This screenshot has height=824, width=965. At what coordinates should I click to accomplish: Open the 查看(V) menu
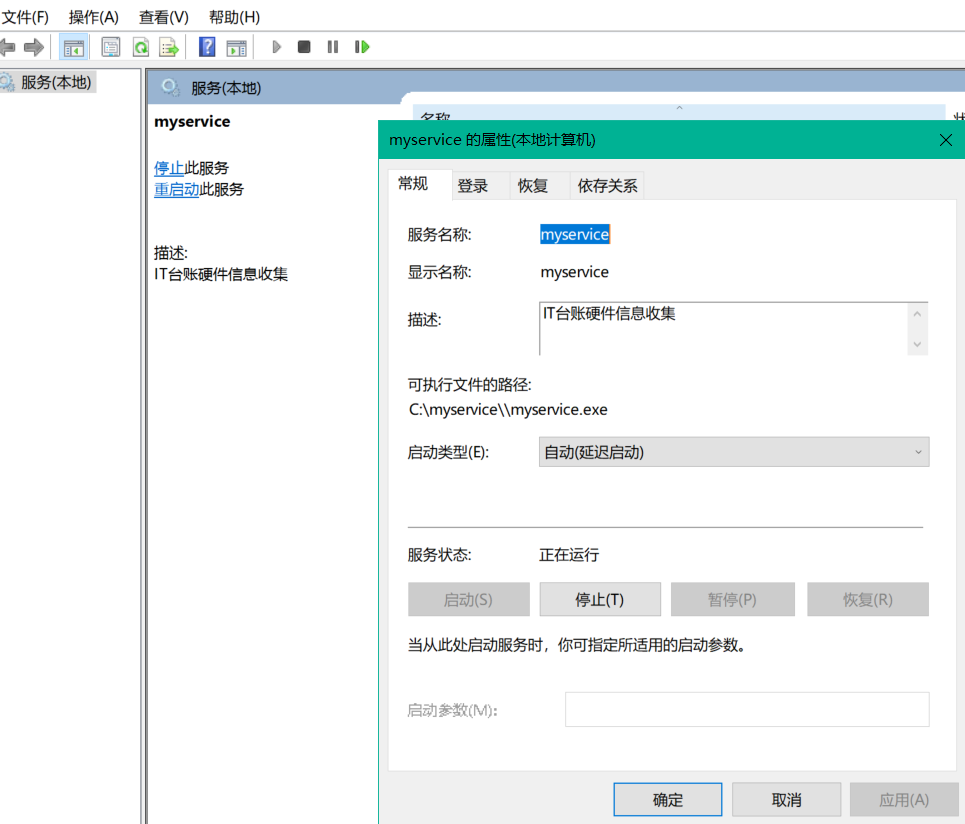point(163,17)
